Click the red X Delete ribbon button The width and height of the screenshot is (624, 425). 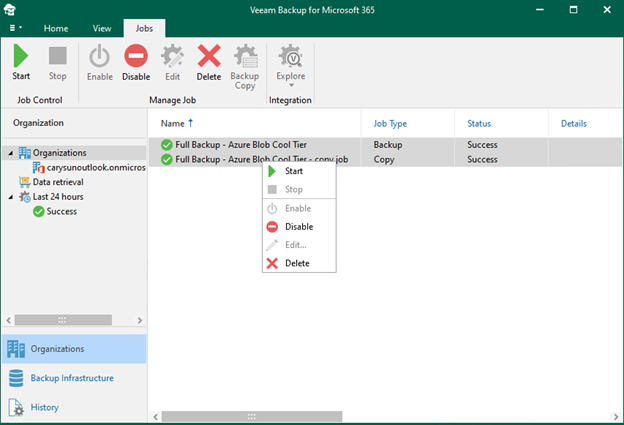click(x=209, y=62)
